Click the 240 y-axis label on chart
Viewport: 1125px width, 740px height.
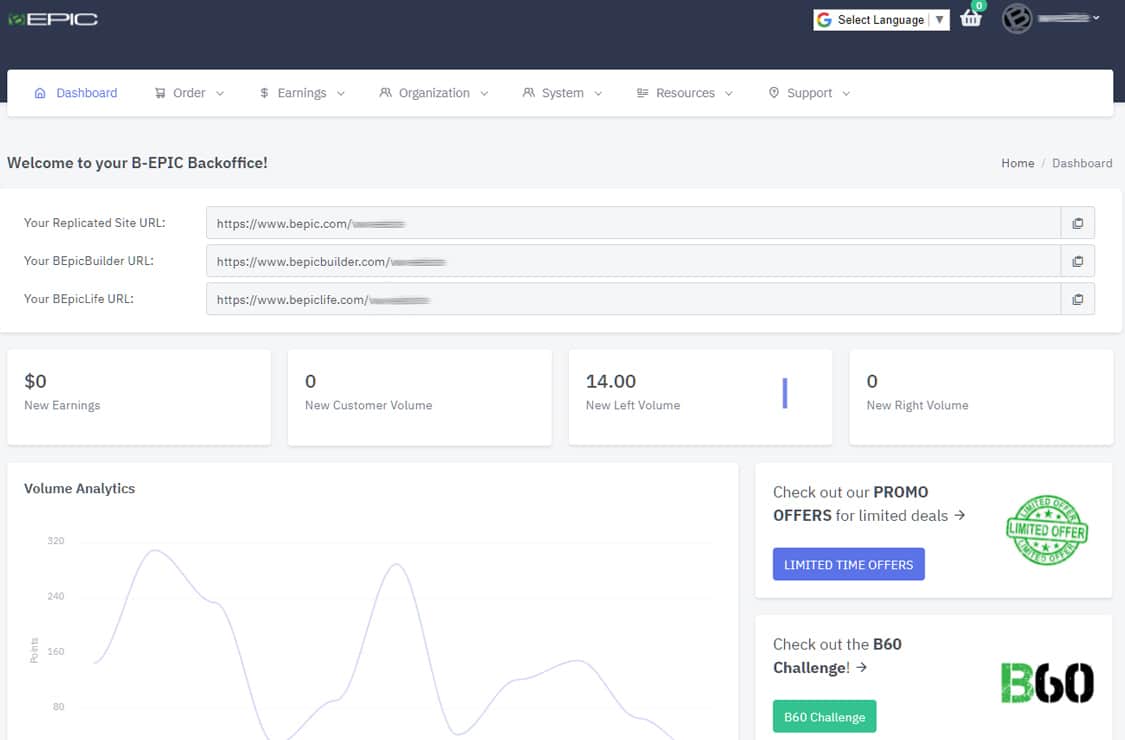tap(56, 596)
